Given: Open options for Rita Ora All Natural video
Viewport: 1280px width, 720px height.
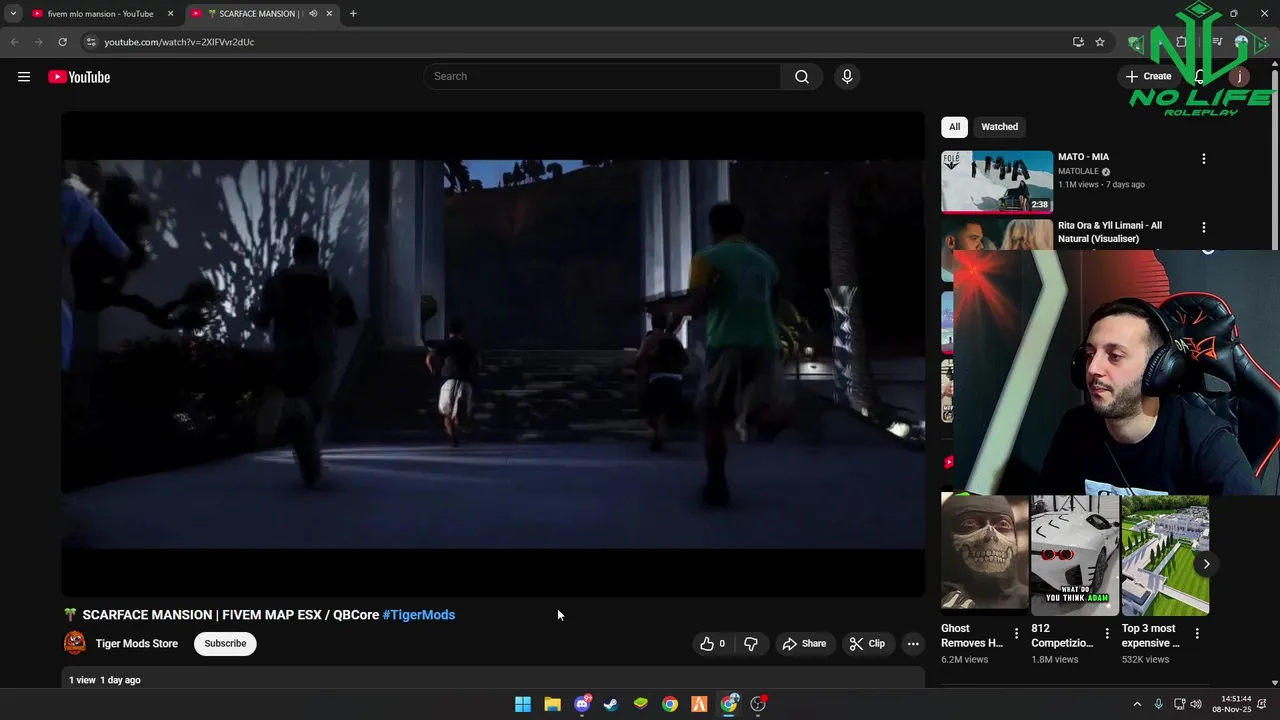Looking at the screenshot, I should pyautogui.click(x=1203, y=228).
